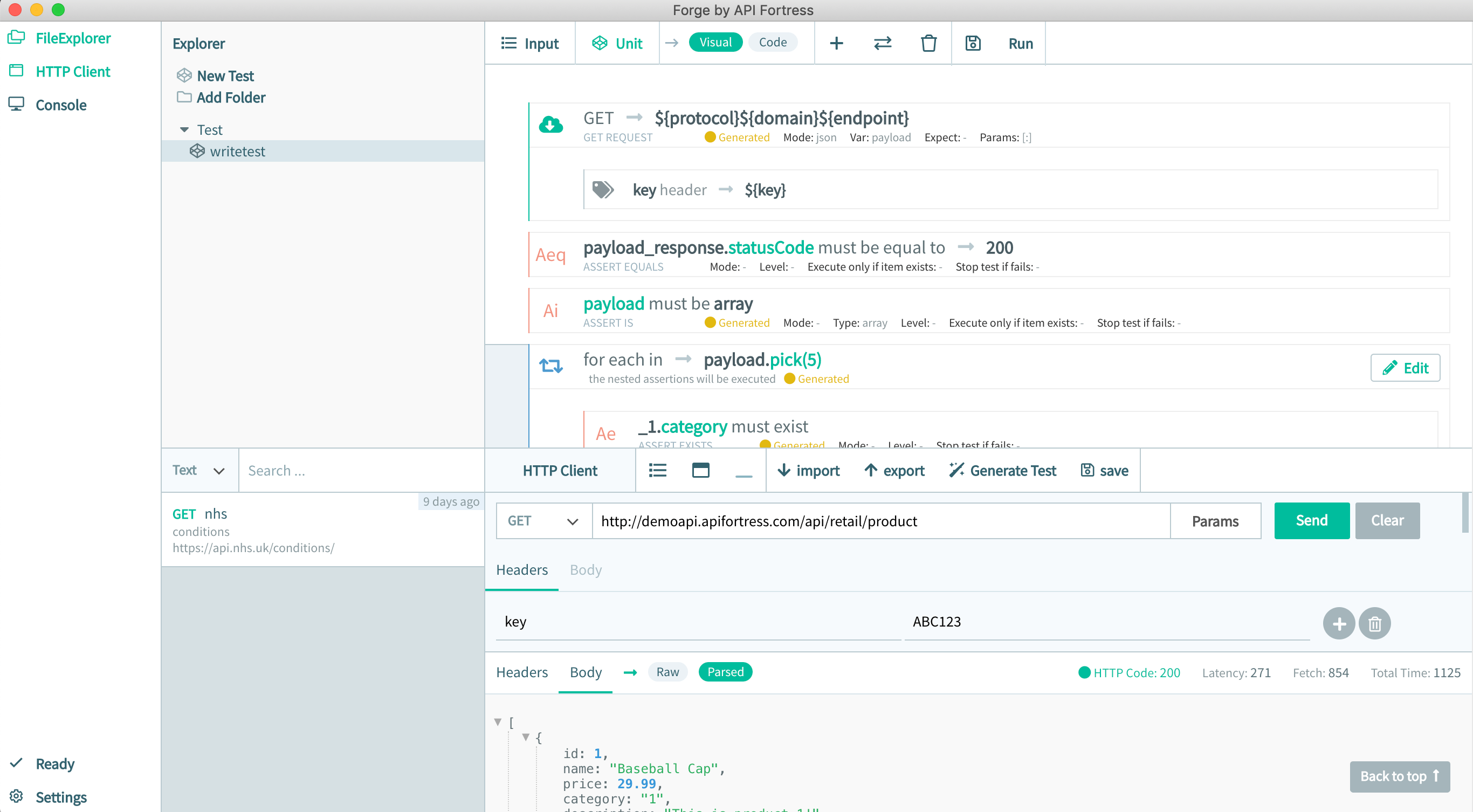Viewport: 1473px width, 812px height.
Task: Click the floppy disk save icon
Action: pos(973,44)
